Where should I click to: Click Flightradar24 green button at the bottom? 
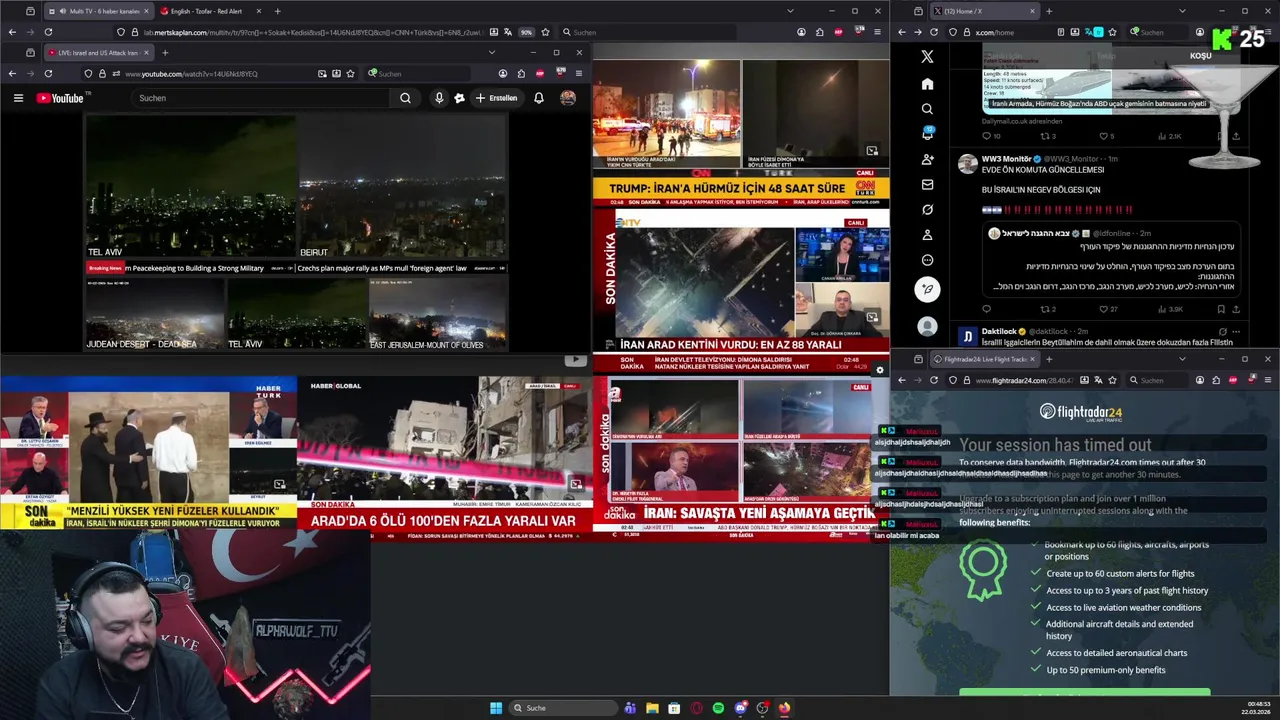click(x=1084, y=692)
